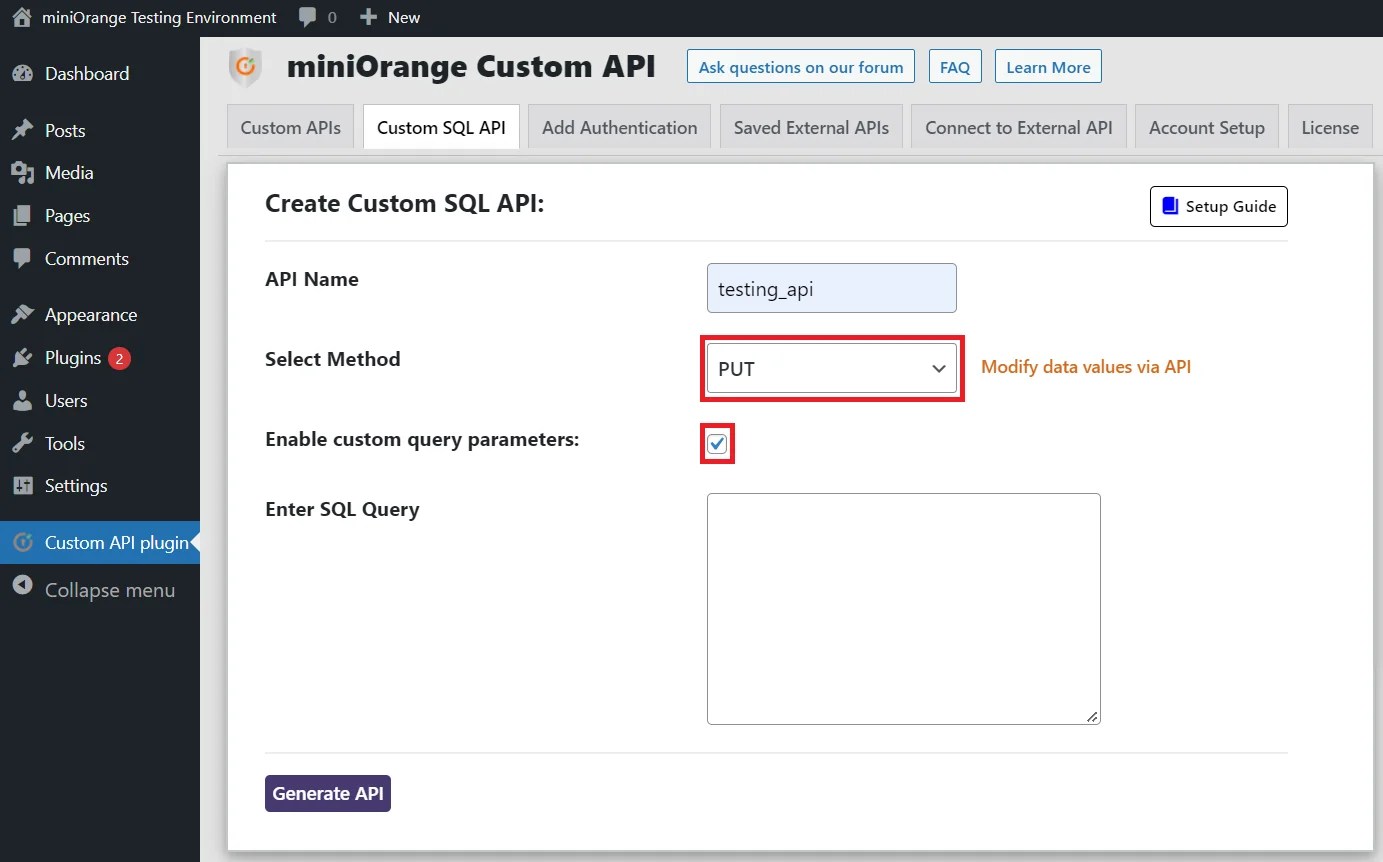Open the Modify data values via API link
Viewport: 1383px width, 862px height.
point(1086,367)
